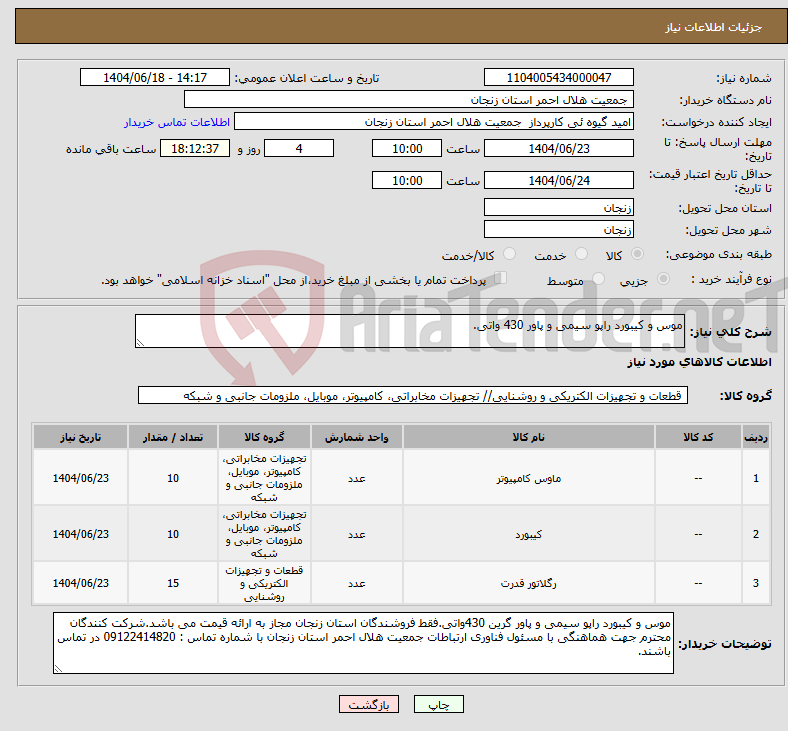Click the ردیف column header
Image resolution: width=788 pixels, height=731 pixels.
(x=756, y=437)
